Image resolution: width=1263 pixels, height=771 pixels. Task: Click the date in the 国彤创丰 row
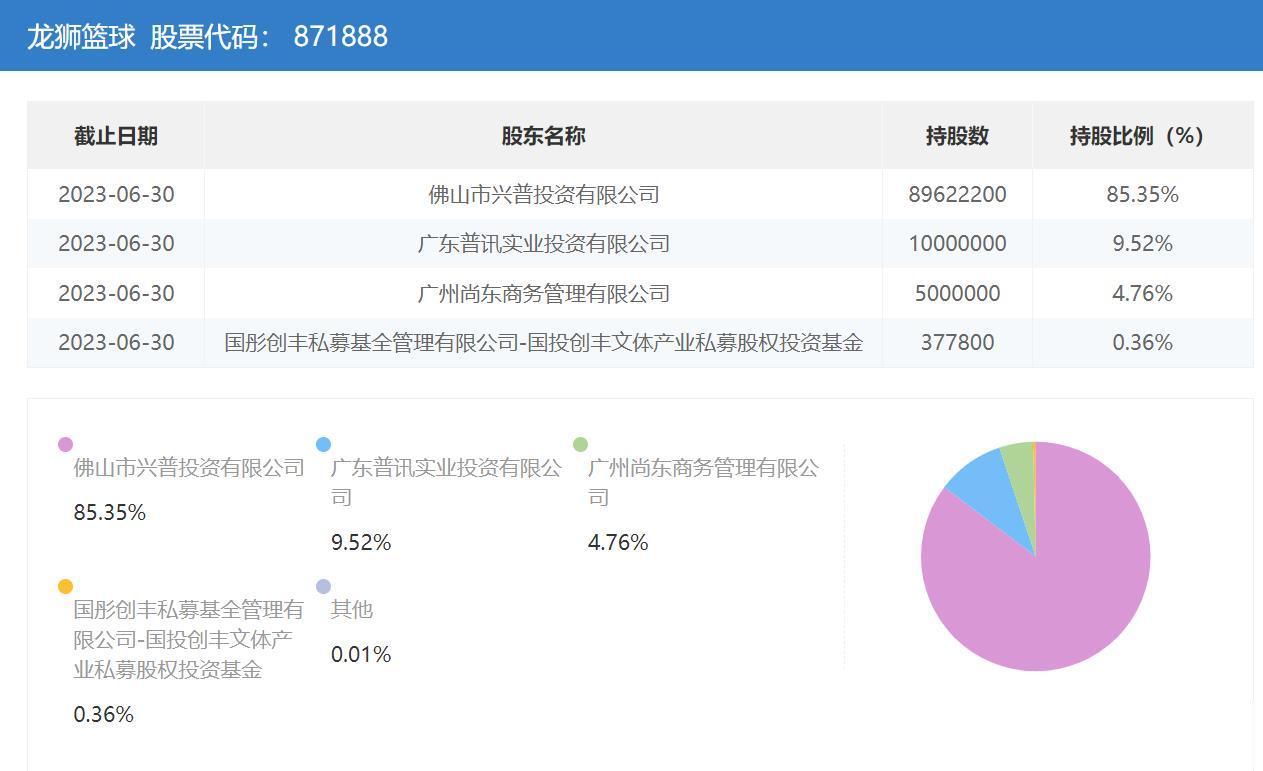[116, 343]
